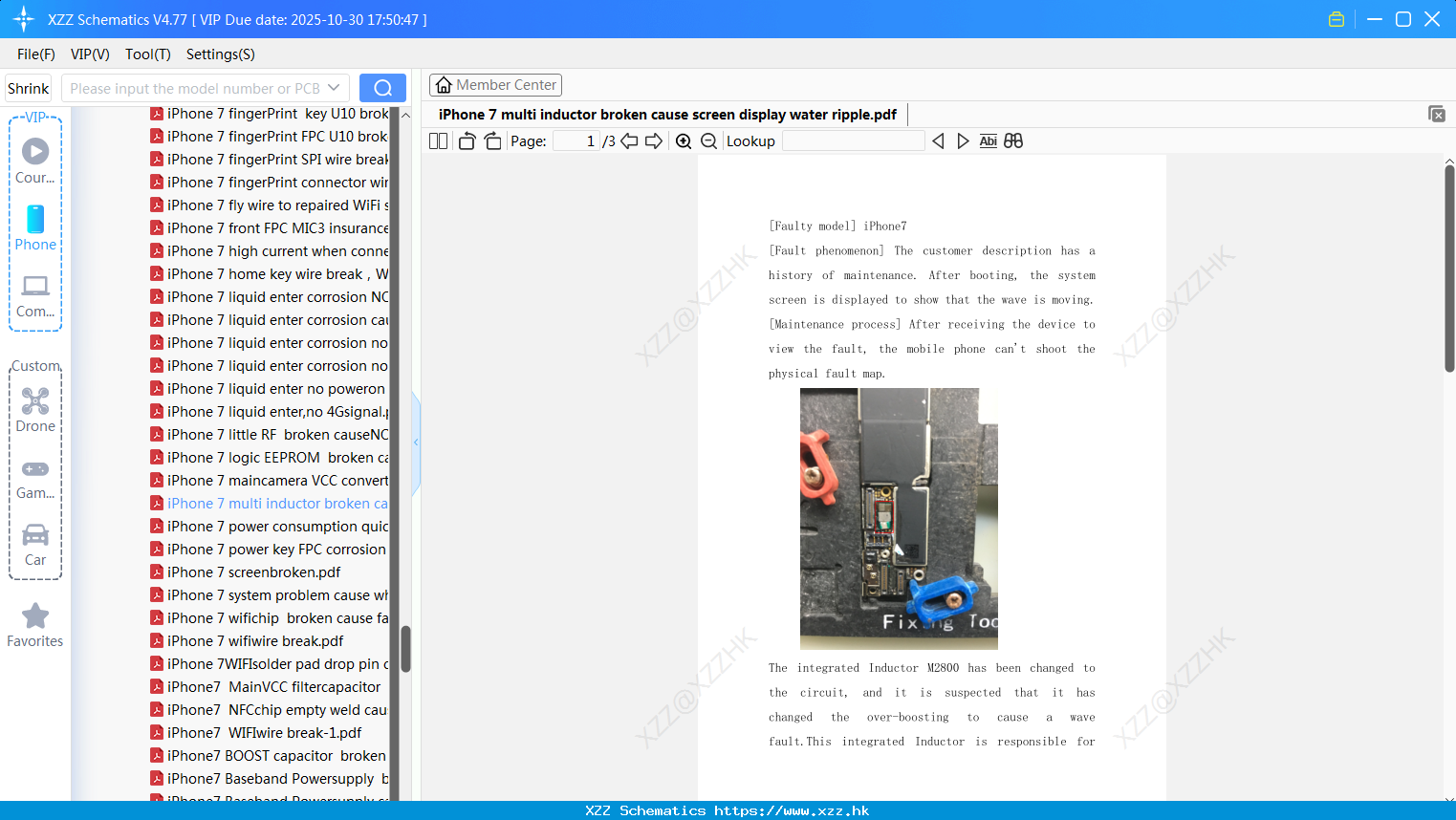Click the Lookup text field

(x=853, y=141)
